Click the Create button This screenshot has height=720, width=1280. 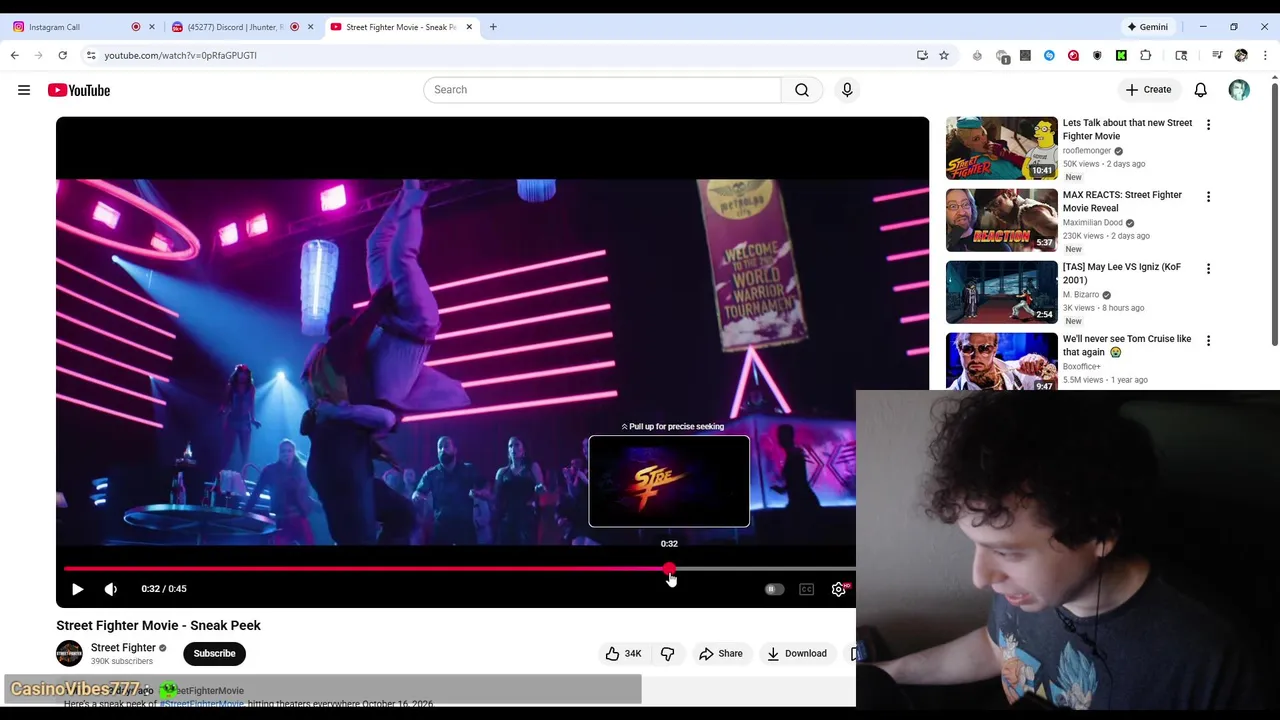coord(1148,90)
